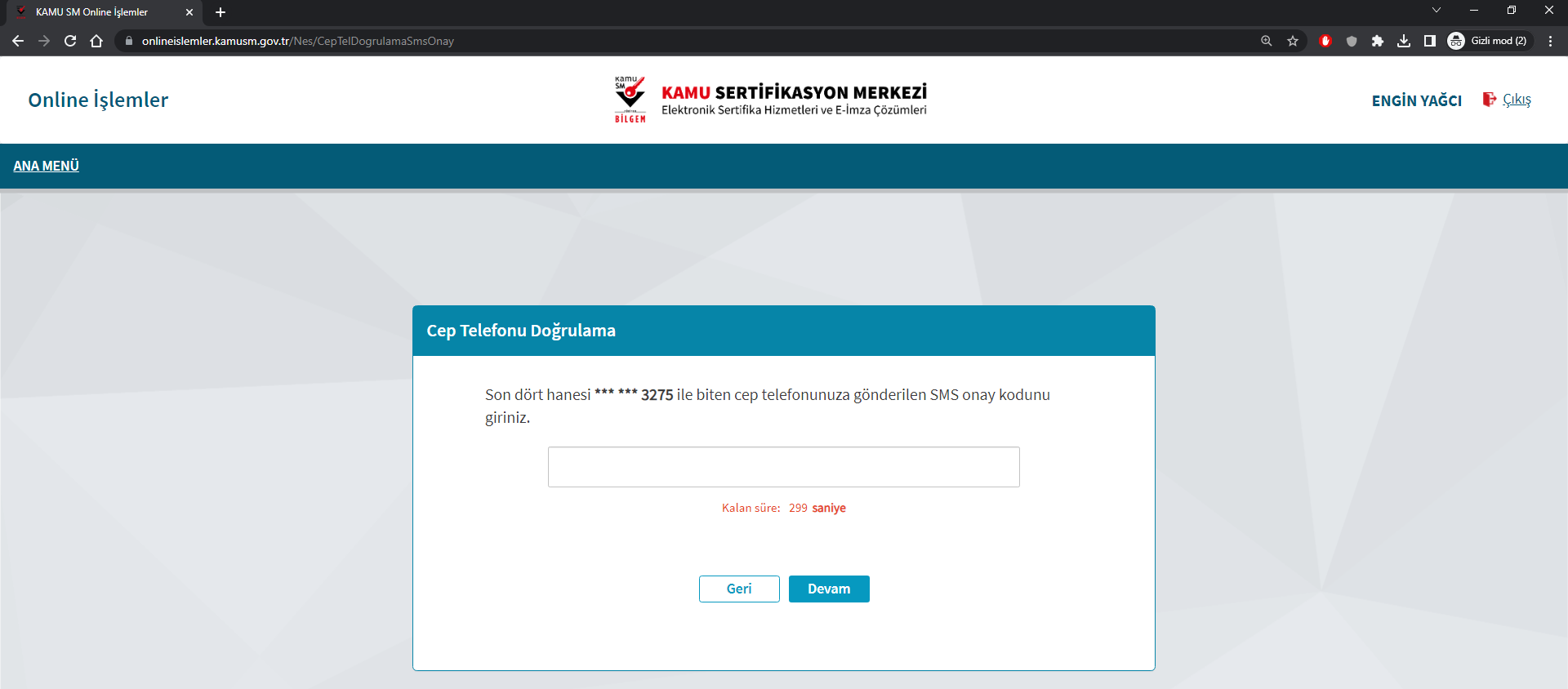
Task: Click the browser back arrow icon
Action: (x=18, y=41)
